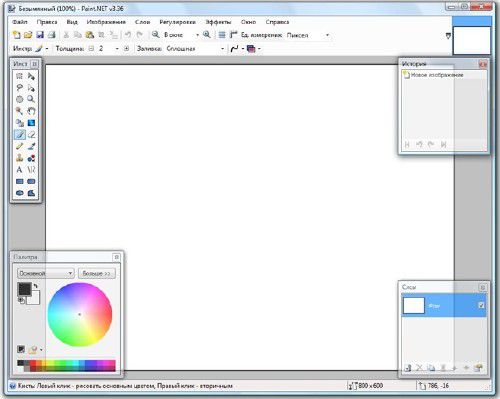This screenshot has width=500, height=399.
Task: Click the Add New Layer icon
Action: [407, 368]
